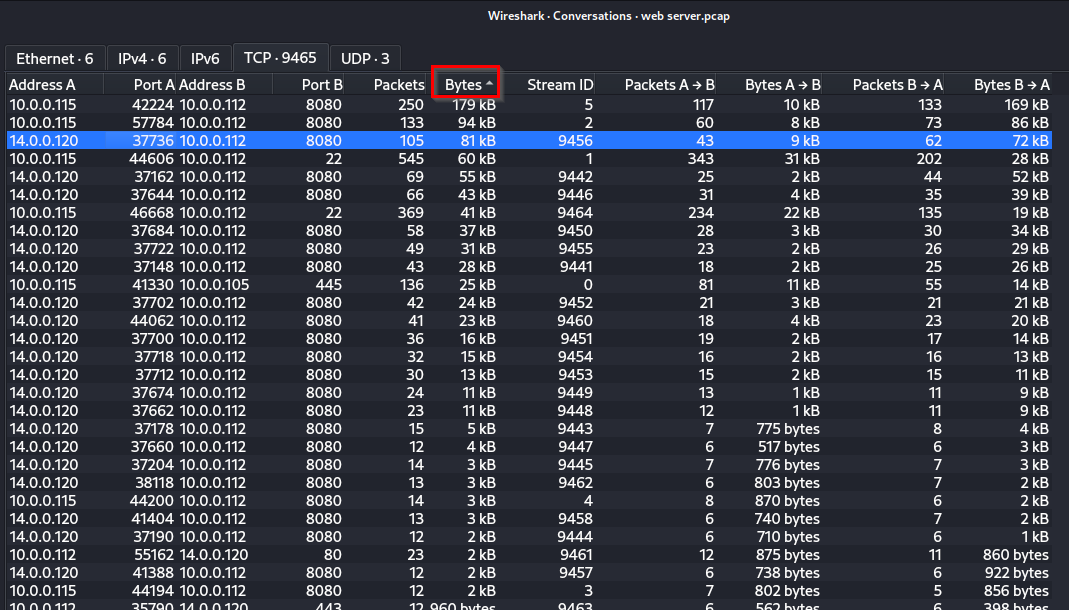Sort by Bytes B → A header

1011,85
